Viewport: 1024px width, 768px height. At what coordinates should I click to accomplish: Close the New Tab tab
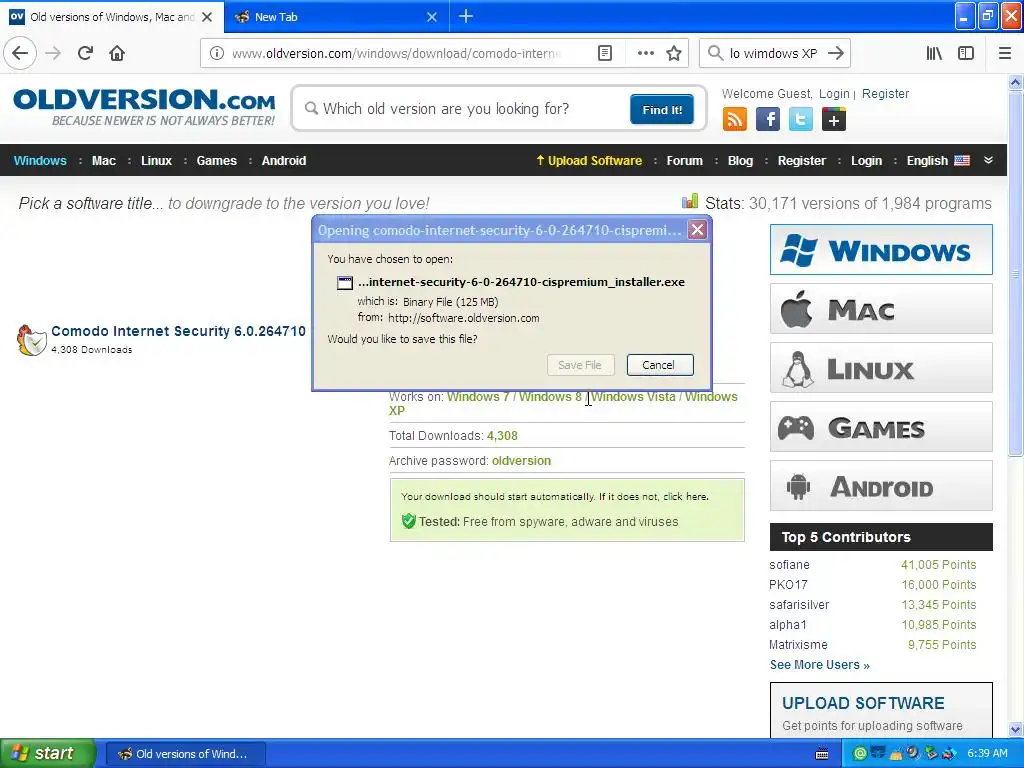432,17
